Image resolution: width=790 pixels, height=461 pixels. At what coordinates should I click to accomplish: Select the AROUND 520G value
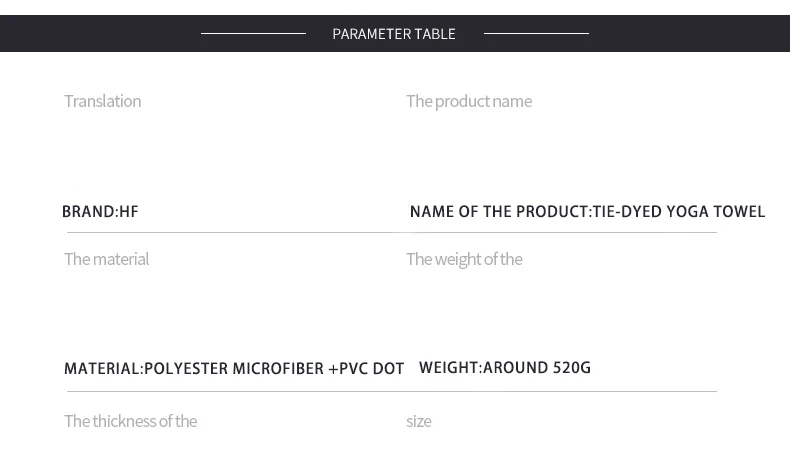point(538,368)
